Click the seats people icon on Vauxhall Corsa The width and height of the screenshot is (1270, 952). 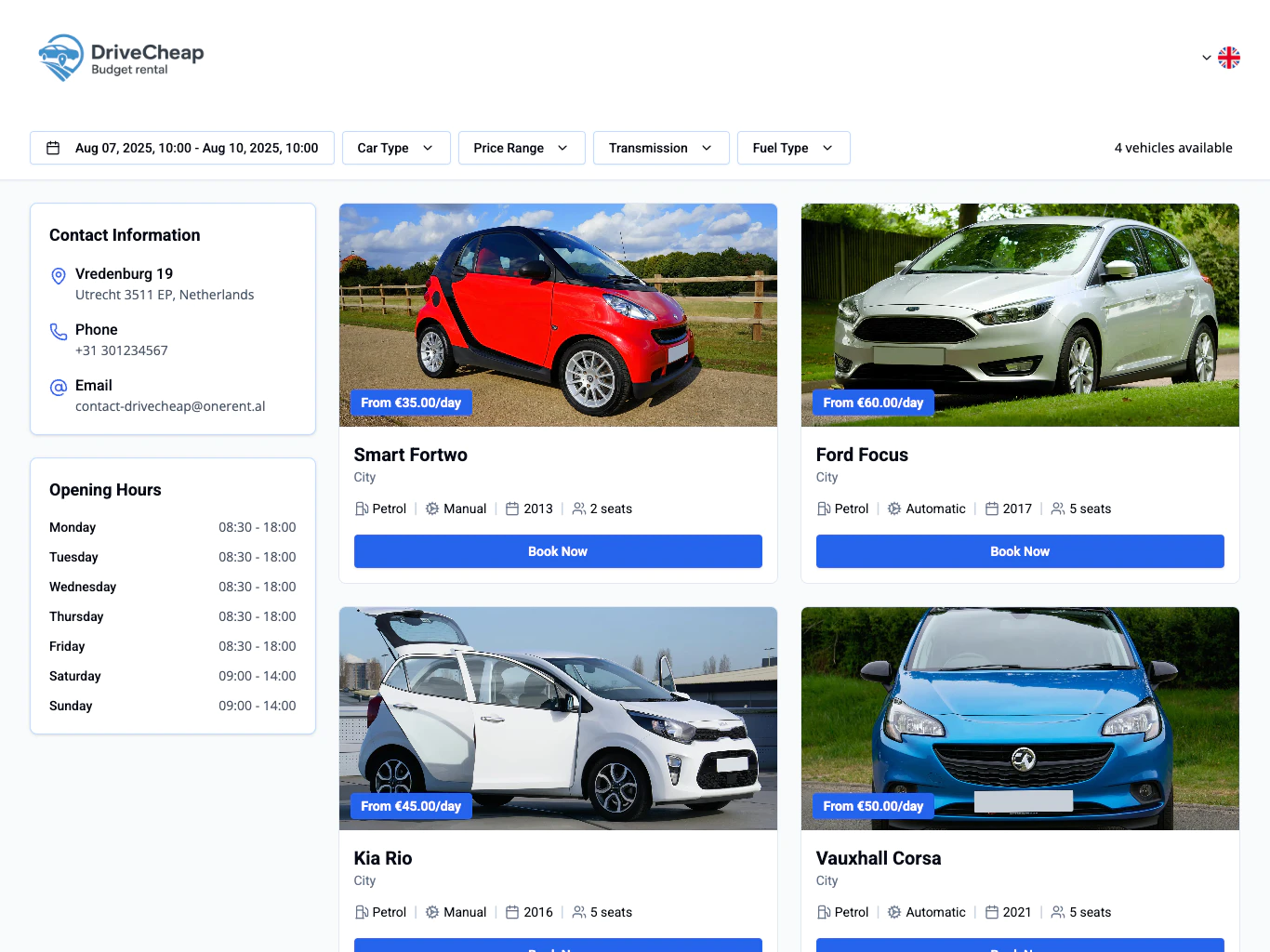point(1058,912)
